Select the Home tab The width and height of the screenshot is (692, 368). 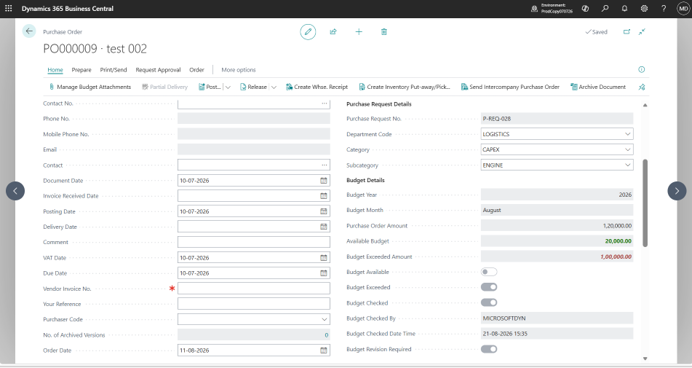(x=55, y=70)
